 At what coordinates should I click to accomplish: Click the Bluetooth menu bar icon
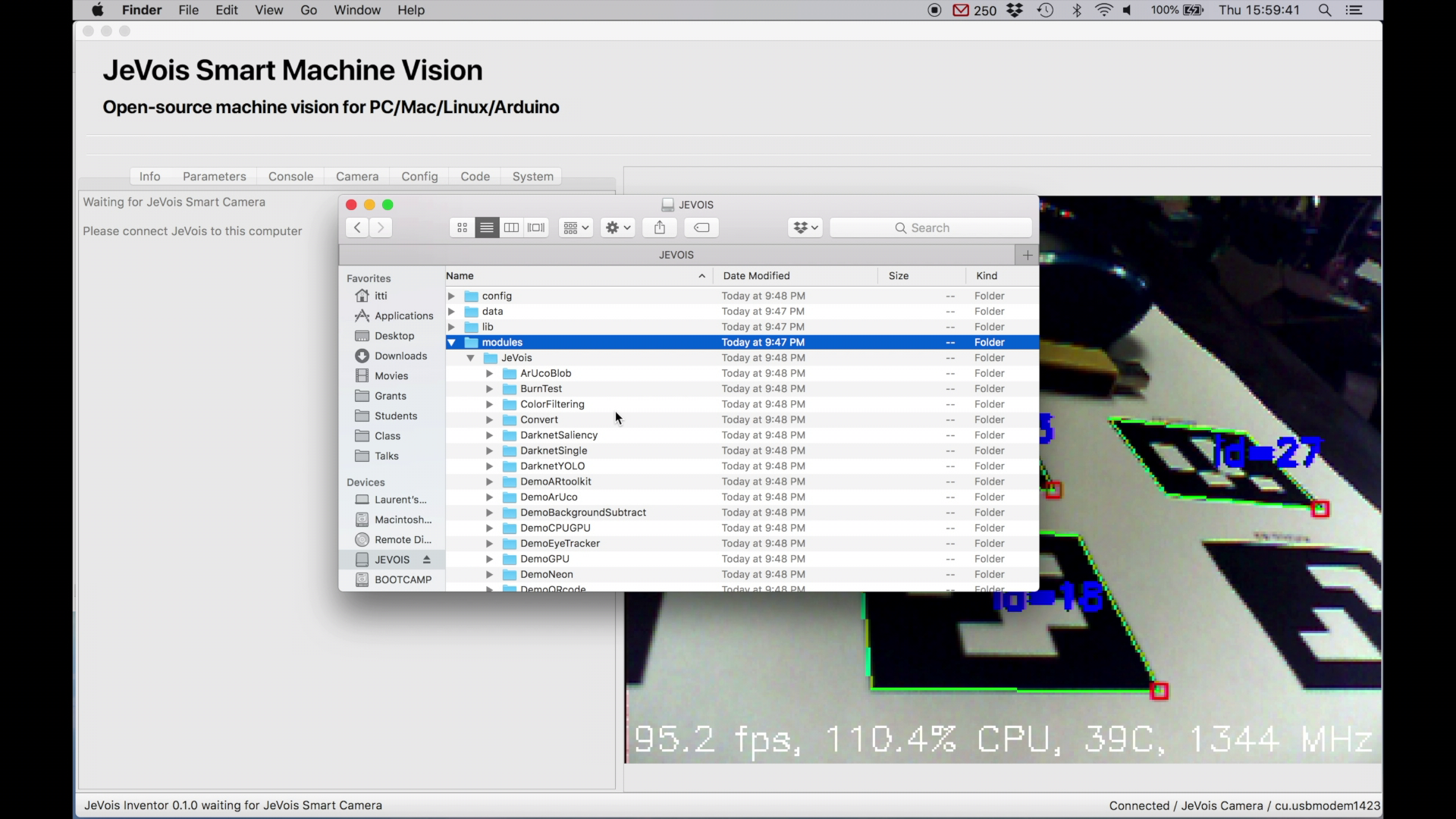[x=1077, y=10]
